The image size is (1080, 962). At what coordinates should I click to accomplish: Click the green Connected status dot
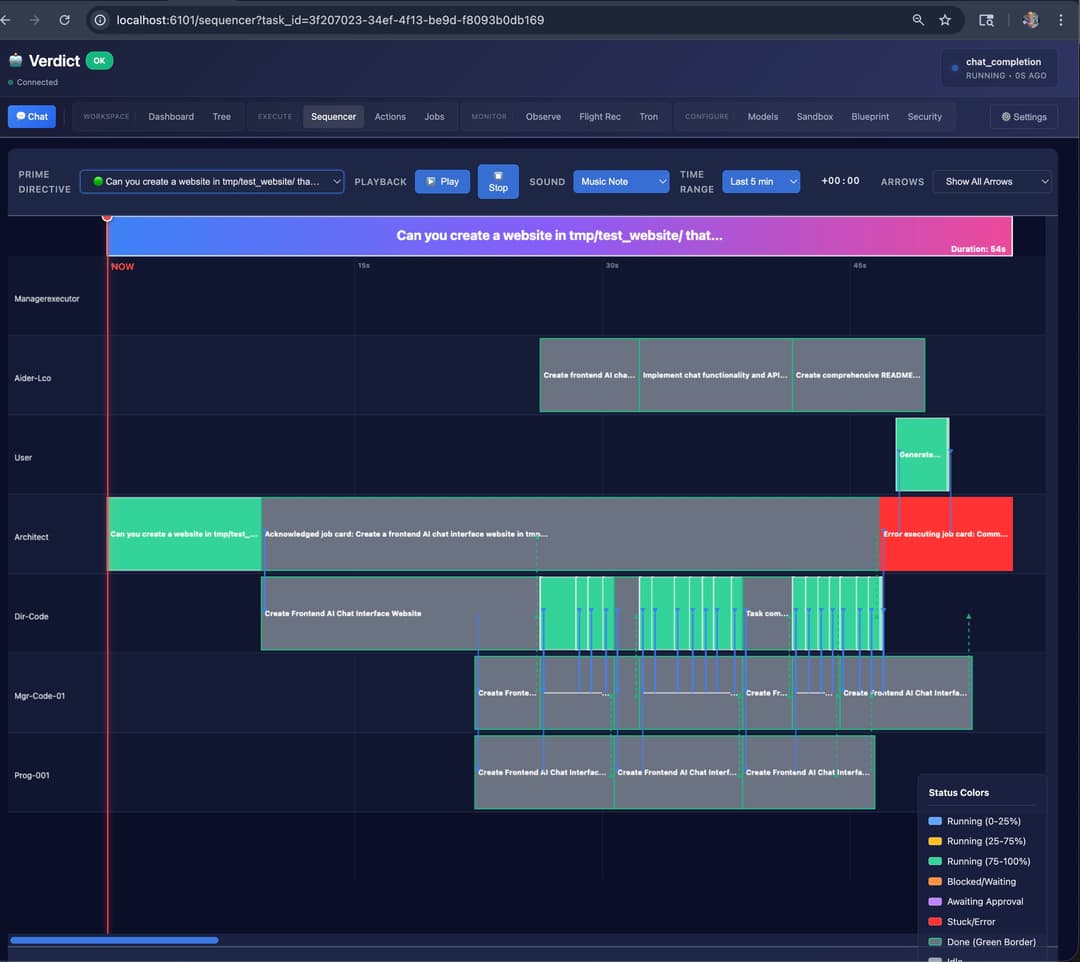pos(10,83)
